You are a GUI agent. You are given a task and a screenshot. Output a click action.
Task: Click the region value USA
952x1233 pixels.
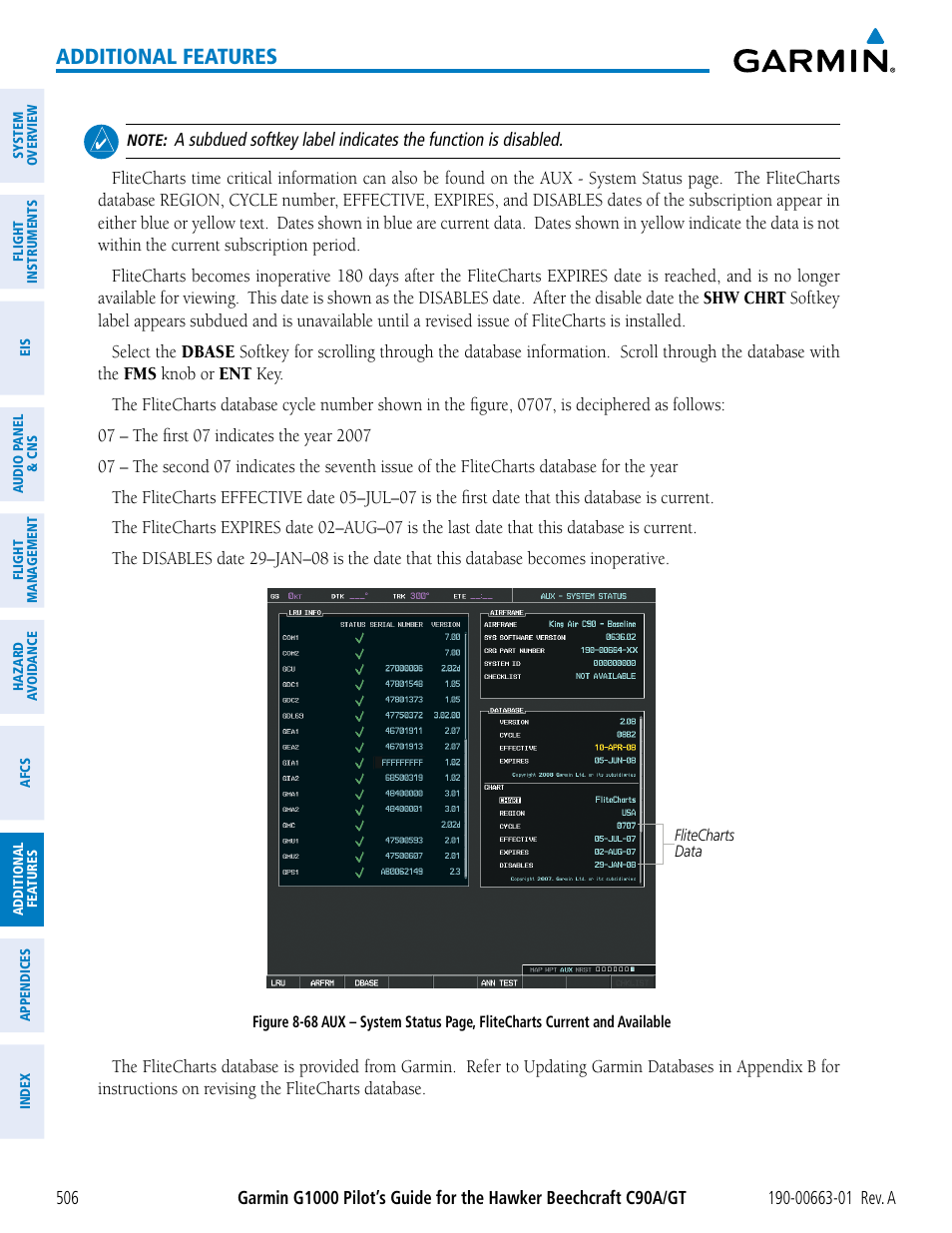pyautogui.click(x=629, y=814)
